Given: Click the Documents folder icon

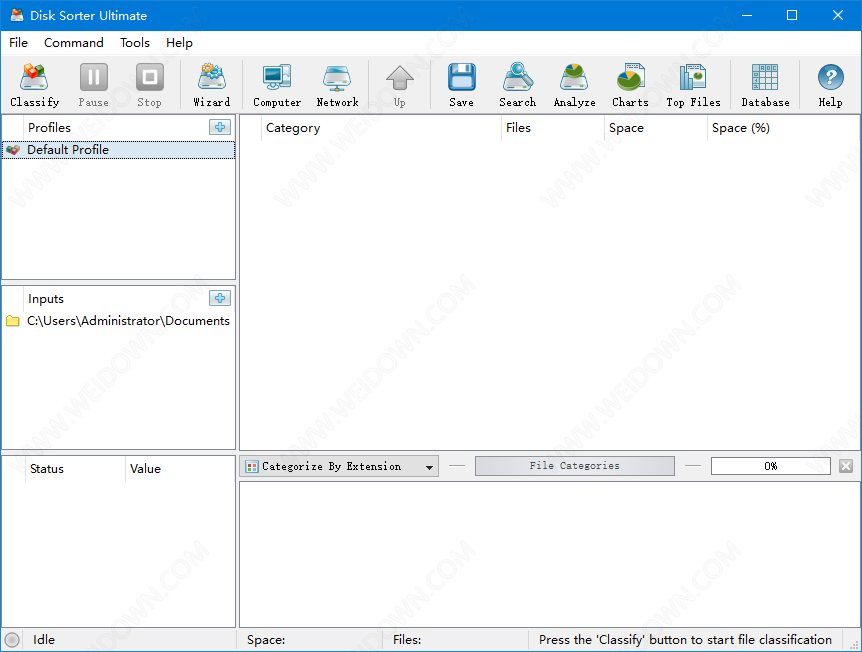Looking at the screenshot, I should click(13, 321).
